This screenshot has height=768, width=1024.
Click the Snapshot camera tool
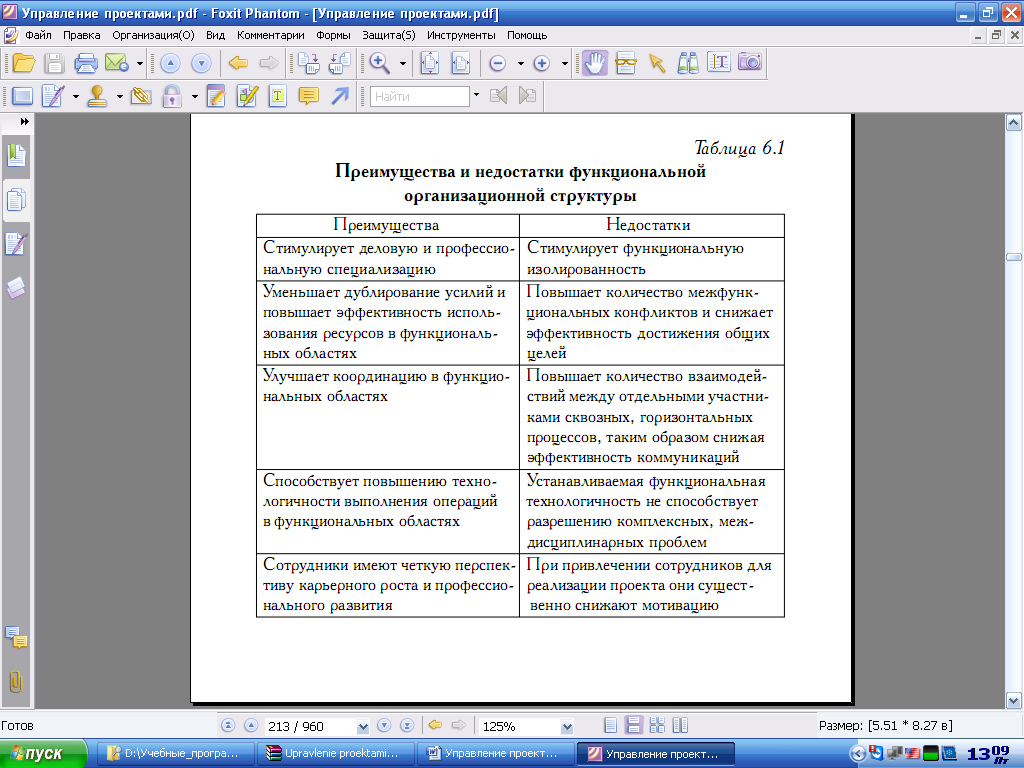pos(750,63)
